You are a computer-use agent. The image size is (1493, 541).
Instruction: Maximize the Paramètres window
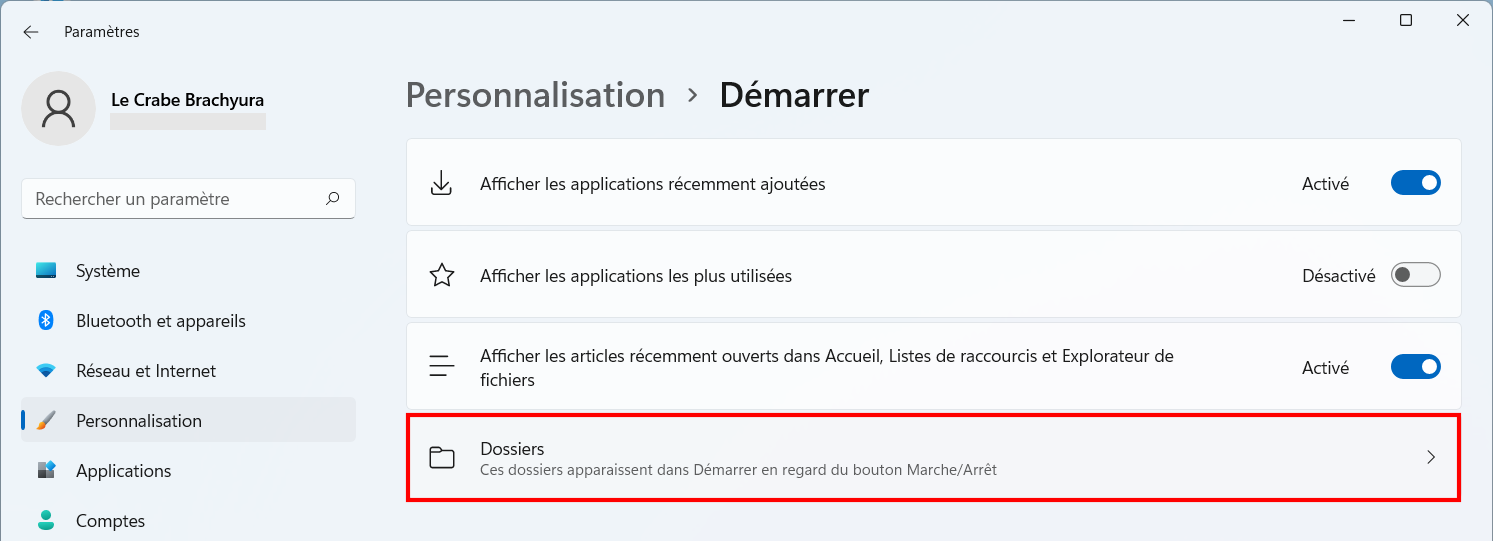1406,20
